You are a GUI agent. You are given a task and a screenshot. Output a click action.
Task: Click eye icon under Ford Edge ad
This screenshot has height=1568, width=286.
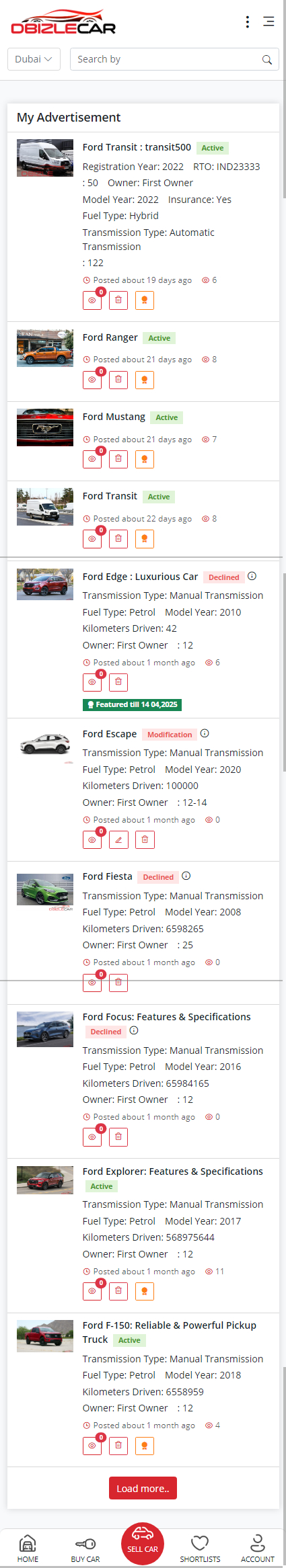pos(92,682)
